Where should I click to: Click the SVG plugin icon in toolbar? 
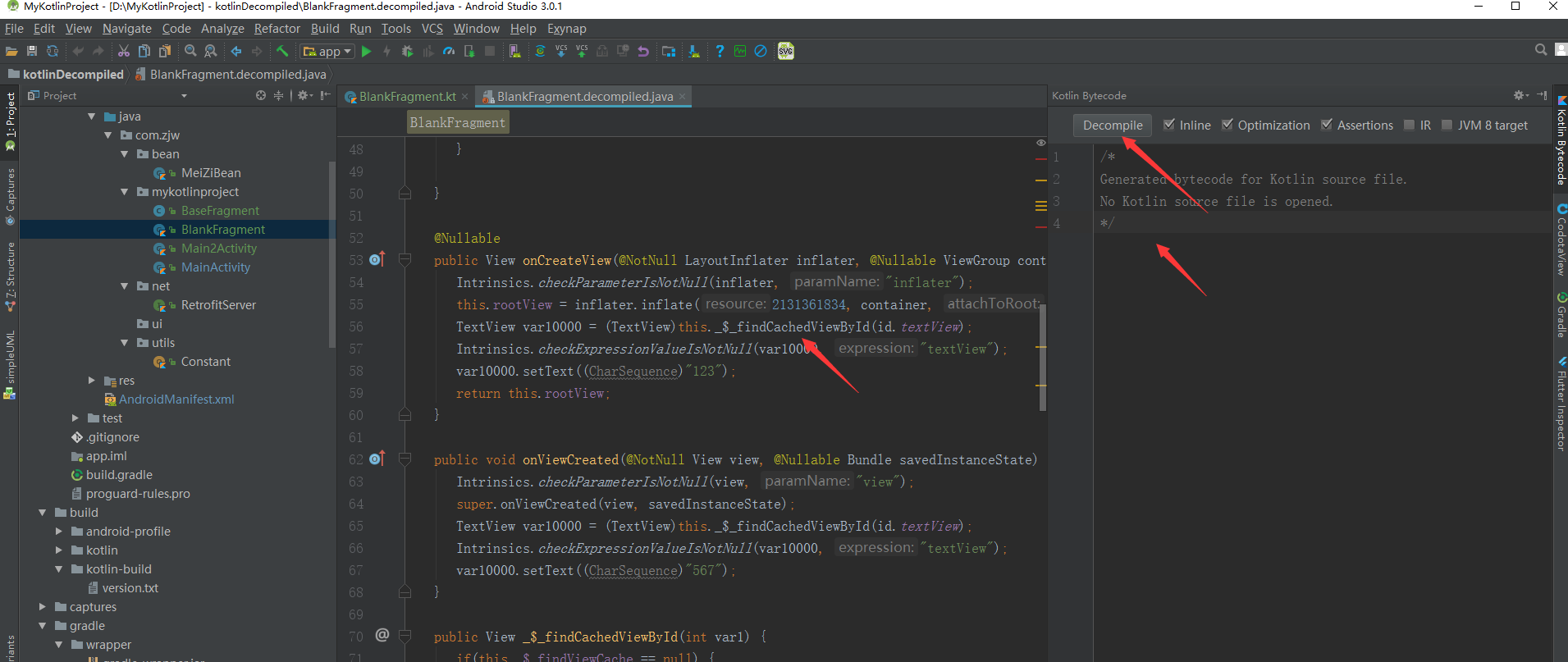pos(785,52)
